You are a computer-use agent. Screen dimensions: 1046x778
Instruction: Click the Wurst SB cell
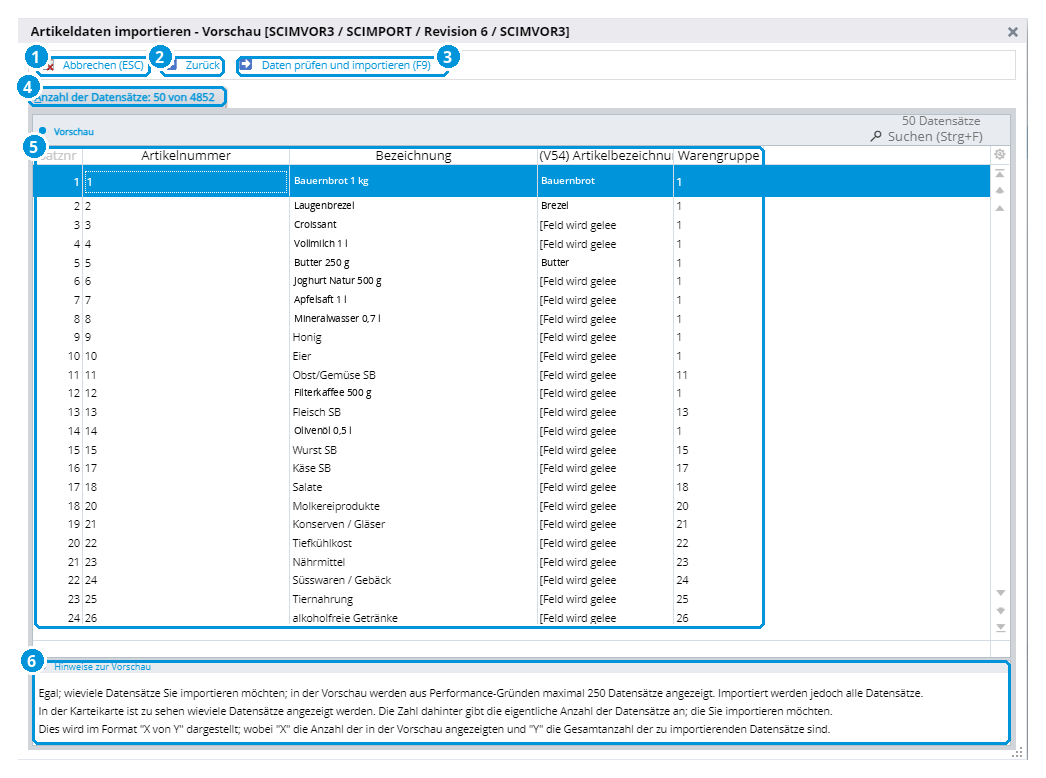414,450
